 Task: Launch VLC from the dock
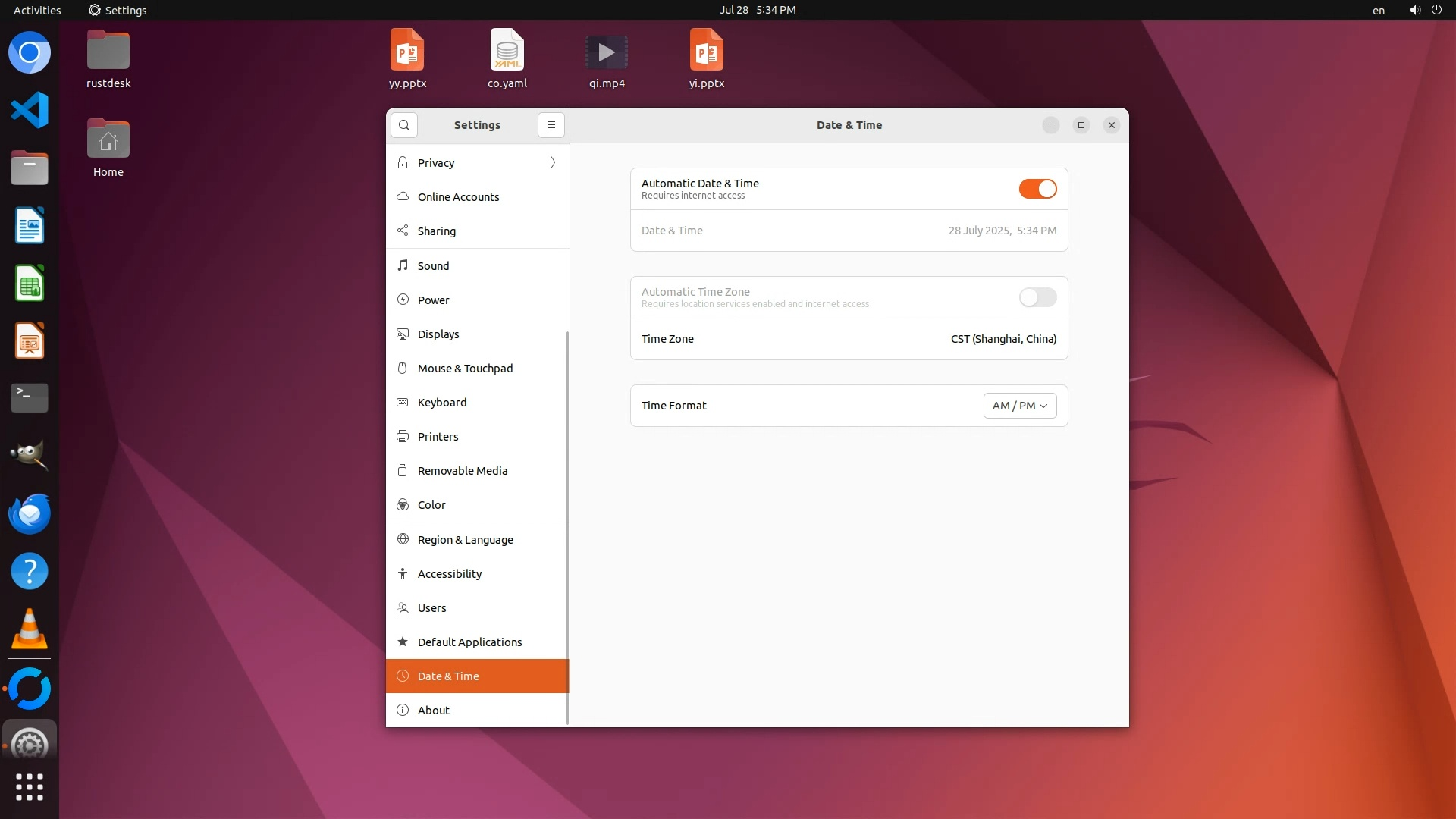pyautogui.click(x=30, y=629)
